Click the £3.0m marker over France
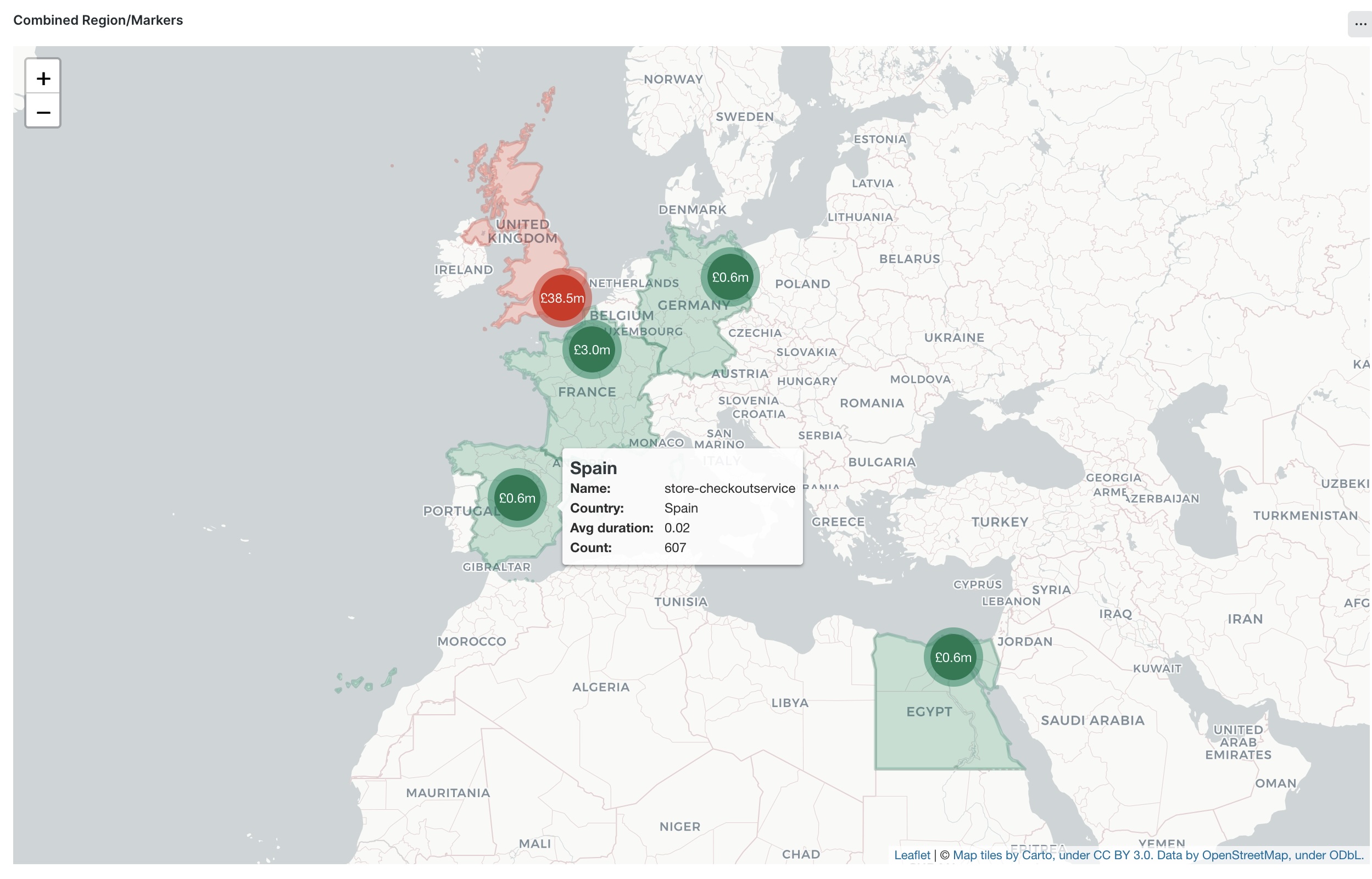 pyautogui.click(x=592, y=350)
